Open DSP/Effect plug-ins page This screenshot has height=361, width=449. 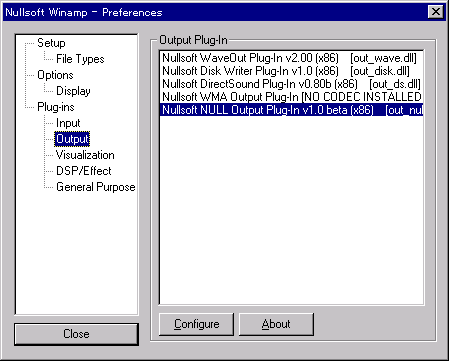point(84,171)
